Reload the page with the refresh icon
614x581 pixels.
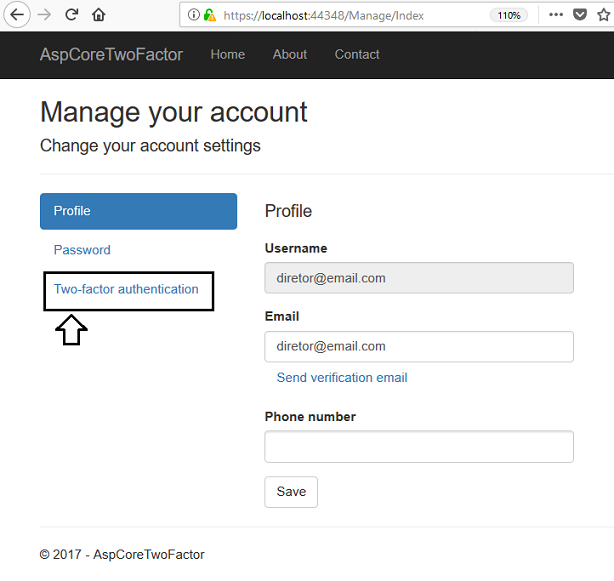pyautogui.click(x=71, y=15)
